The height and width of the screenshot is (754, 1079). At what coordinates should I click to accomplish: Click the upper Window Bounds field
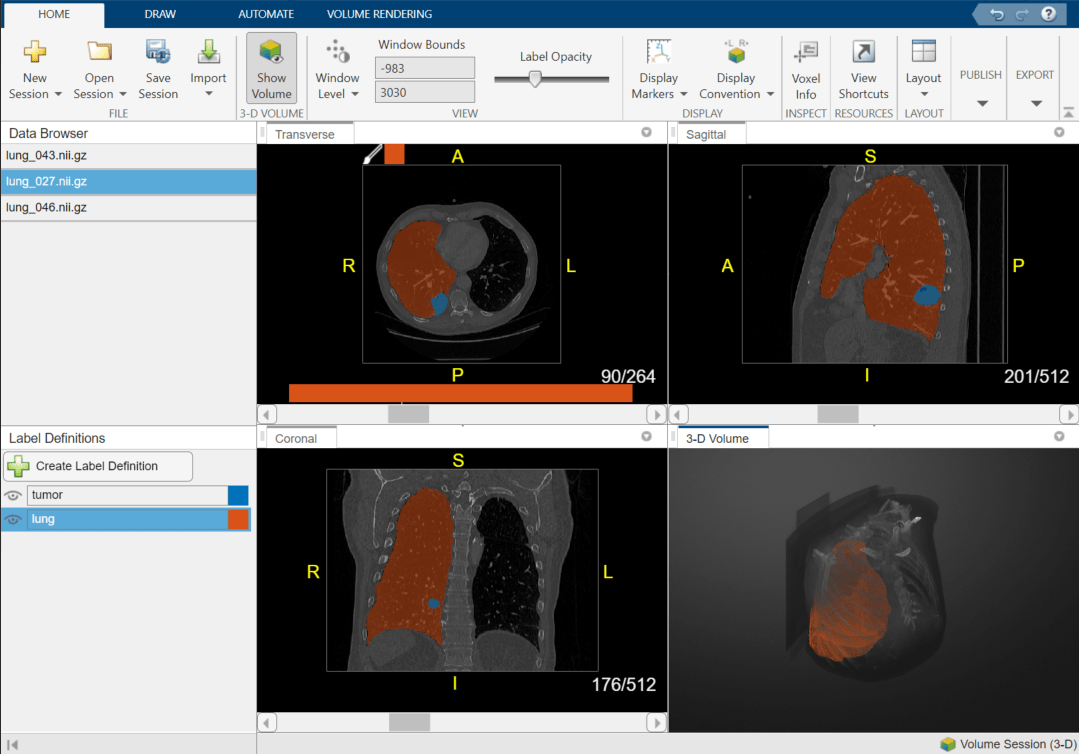(424, 68)
